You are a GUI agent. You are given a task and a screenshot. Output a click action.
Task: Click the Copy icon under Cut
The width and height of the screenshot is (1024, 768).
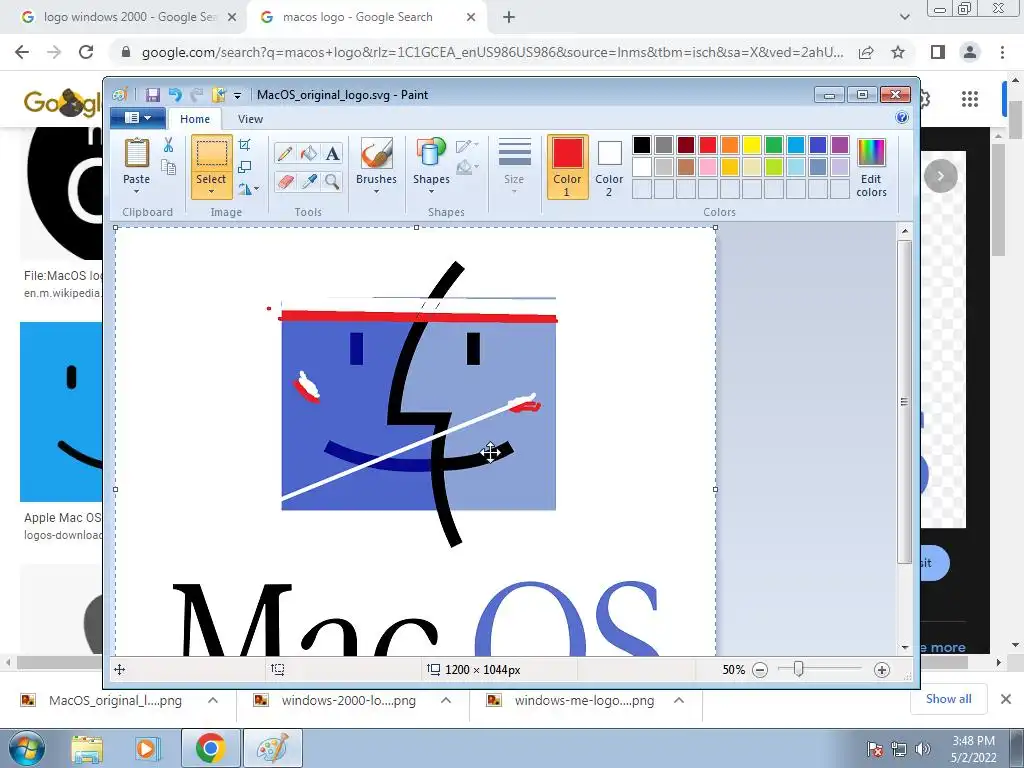click(x=168, y=168)
